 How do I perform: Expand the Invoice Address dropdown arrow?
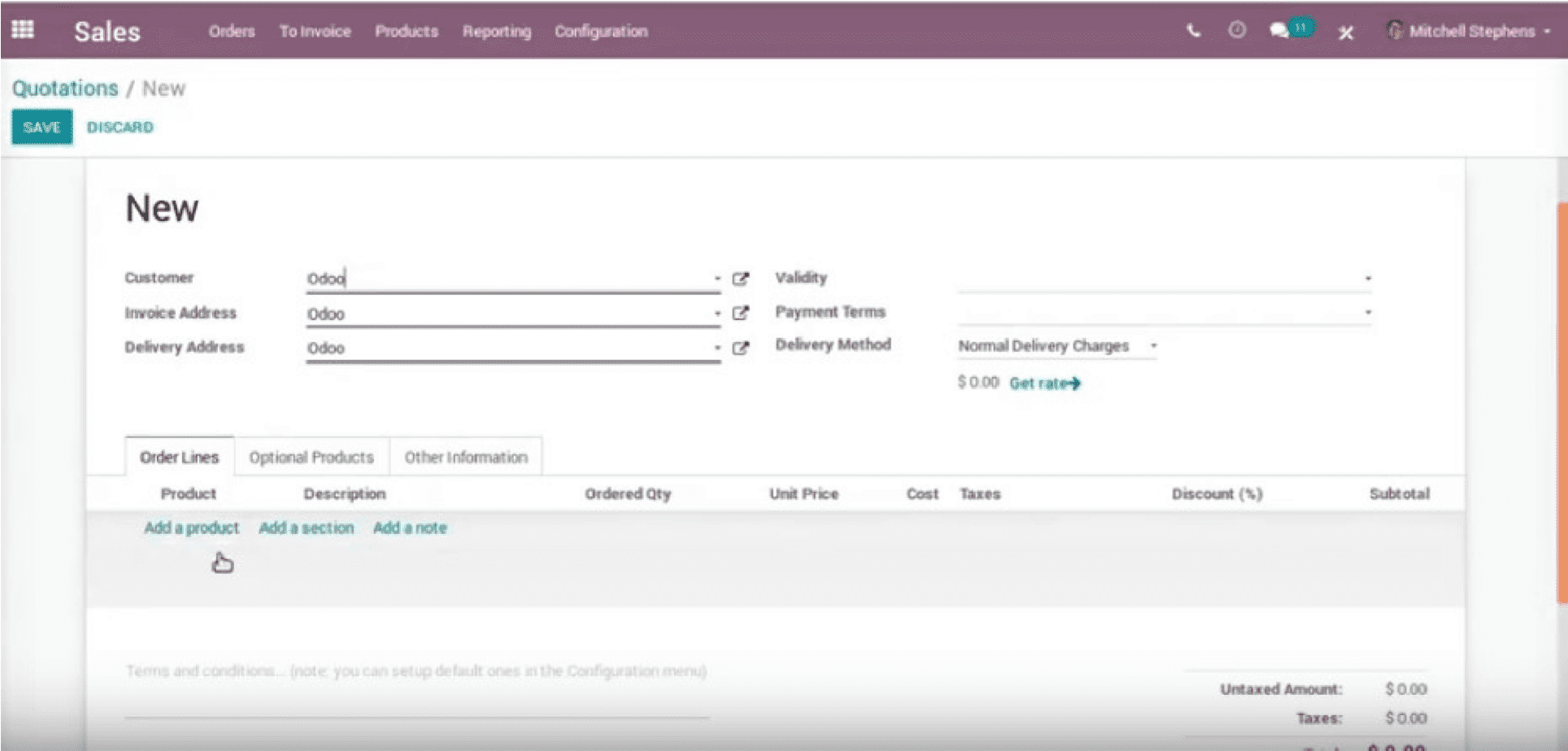click(717, 313)
